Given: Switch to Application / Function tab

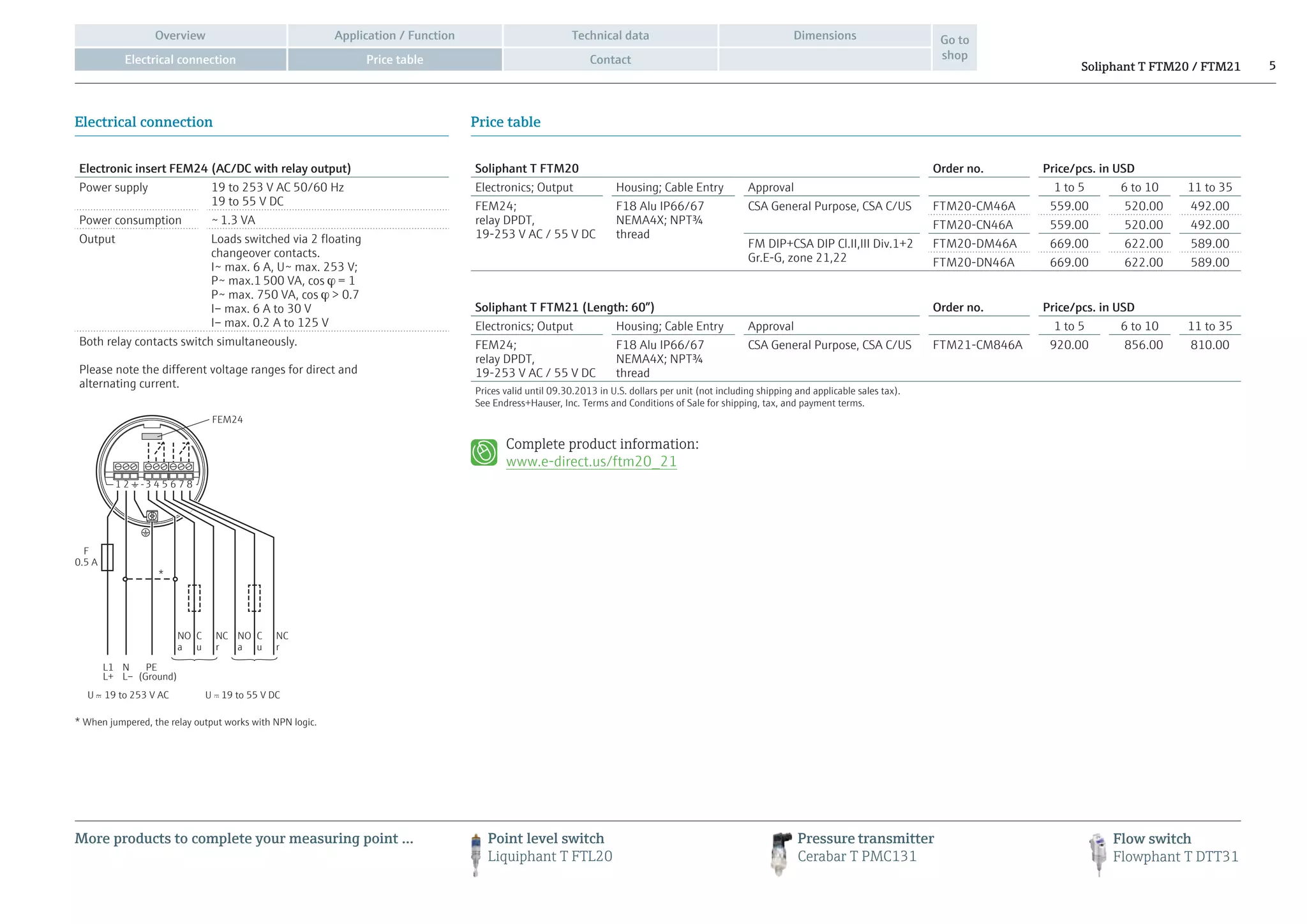Looking at the screenshot, I should 394,36.
